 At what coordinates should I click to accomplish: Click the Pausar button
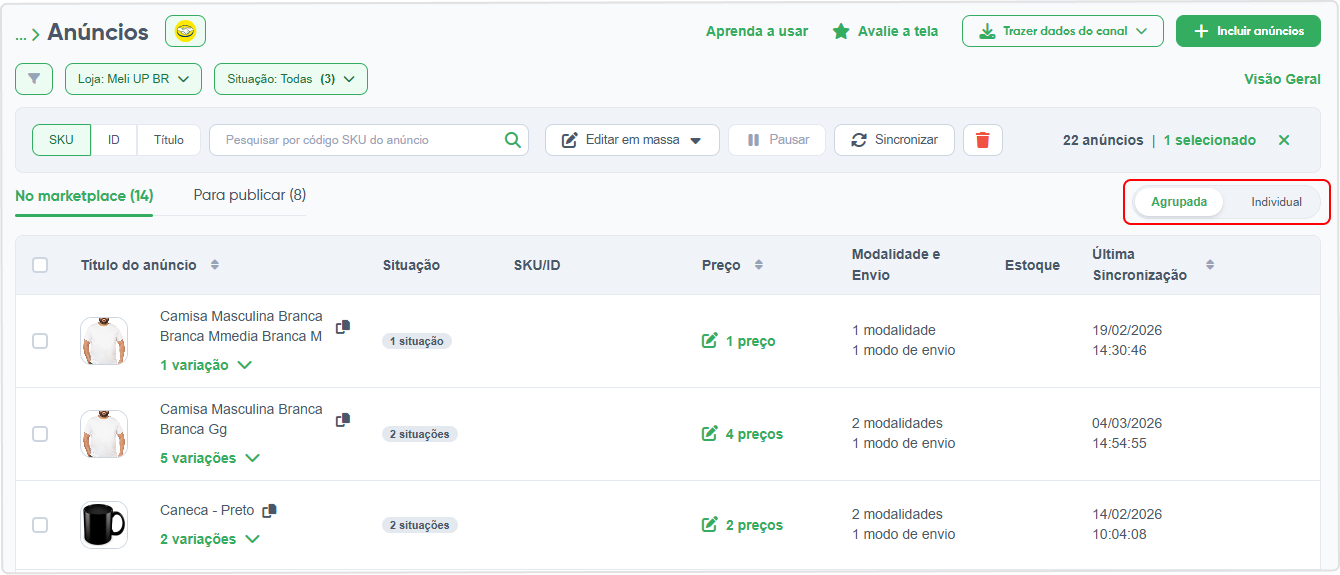[777, 140]
